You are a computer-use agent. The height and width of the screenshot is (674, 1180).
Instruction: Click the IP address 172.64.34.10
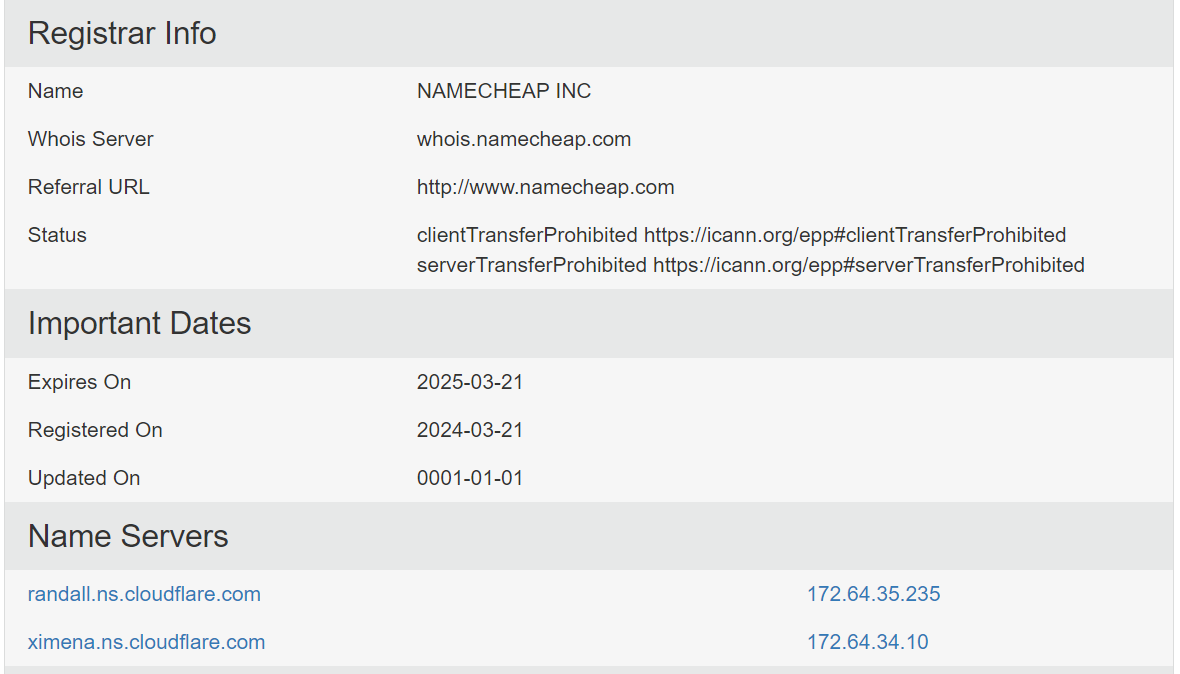point(867,642)
